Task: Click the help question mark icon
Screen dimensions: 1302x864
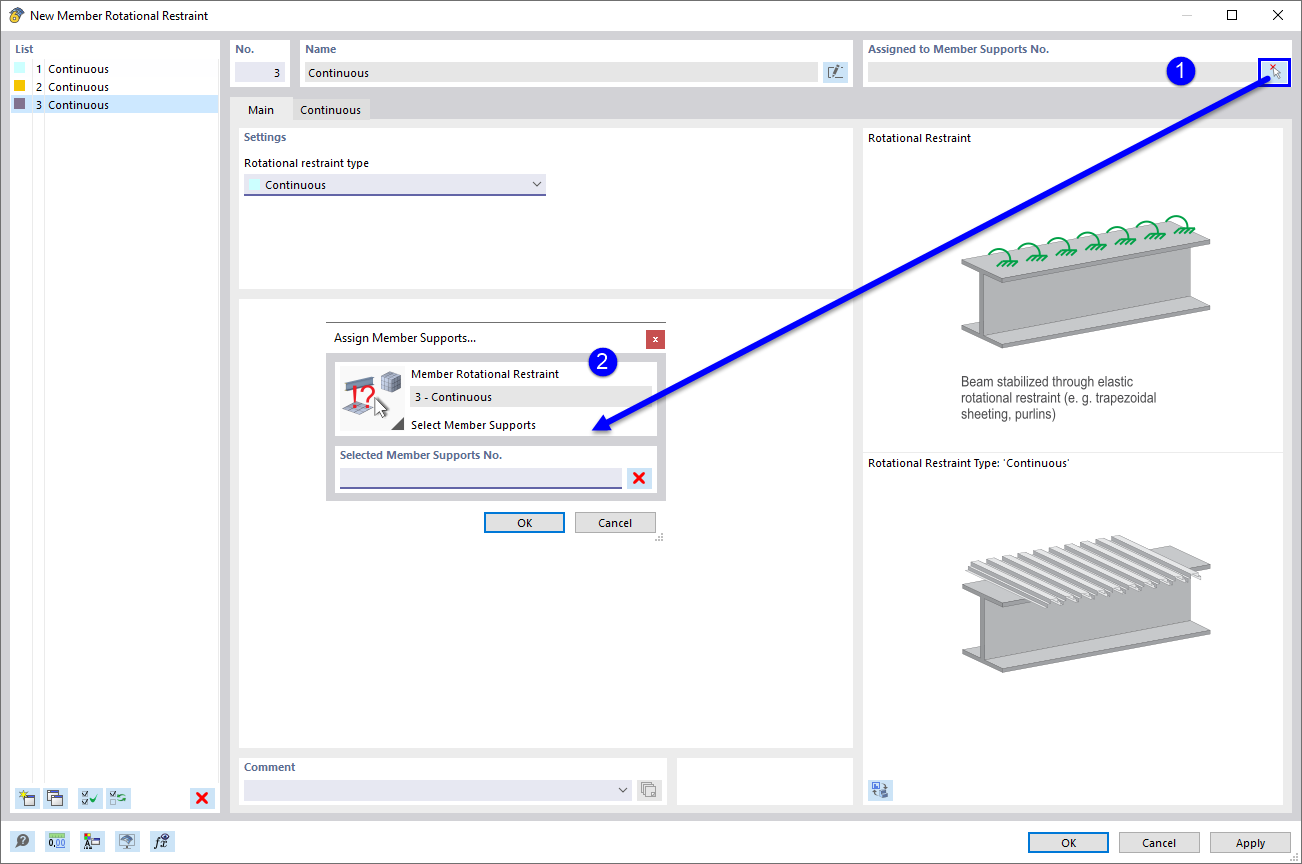Action: [22, 841]
